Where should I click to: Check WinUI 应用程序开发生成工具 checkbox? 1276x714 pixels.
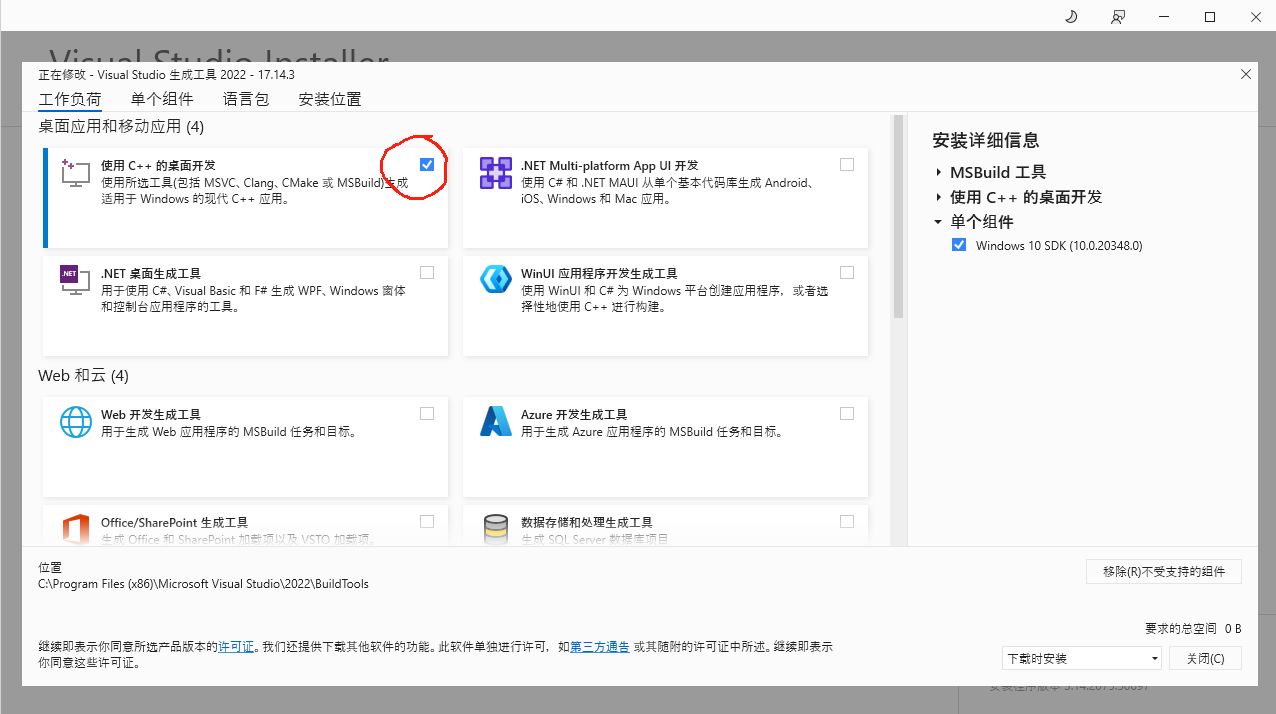coord(847,272)
